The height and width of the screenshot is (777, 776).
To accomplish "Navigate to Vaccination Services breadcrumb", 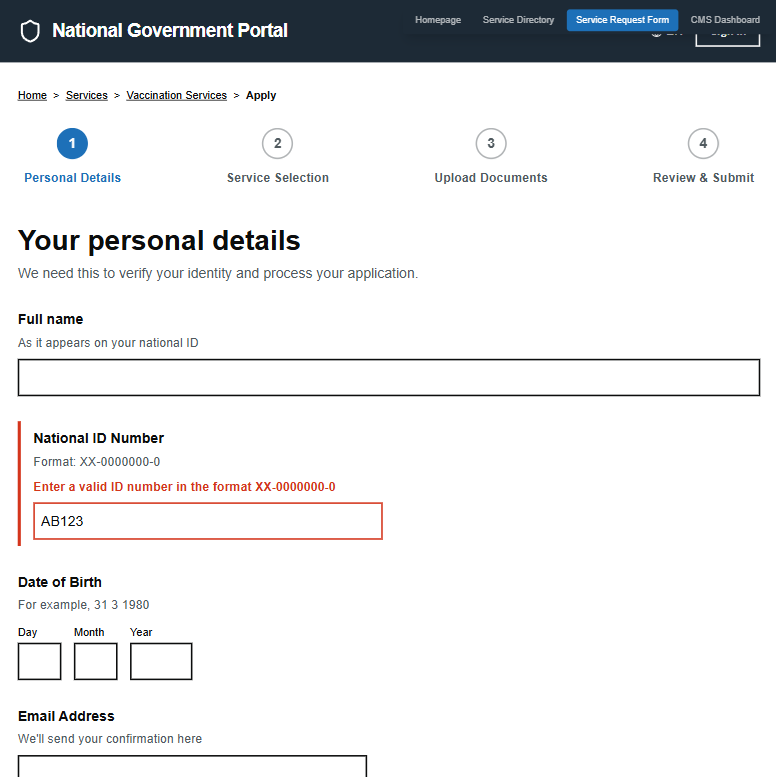I will click(176, 96).
